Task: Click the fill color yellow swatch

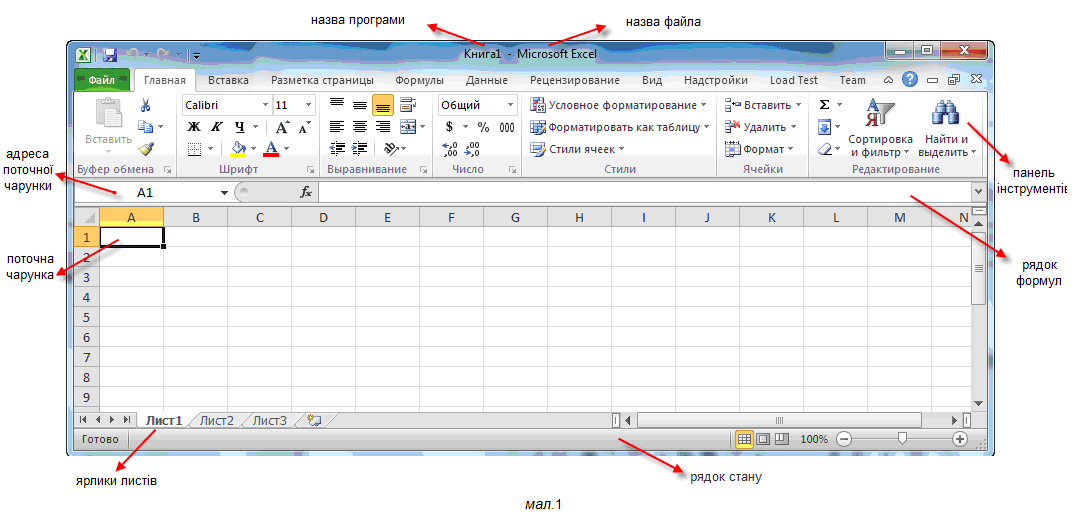Action: 238,148
